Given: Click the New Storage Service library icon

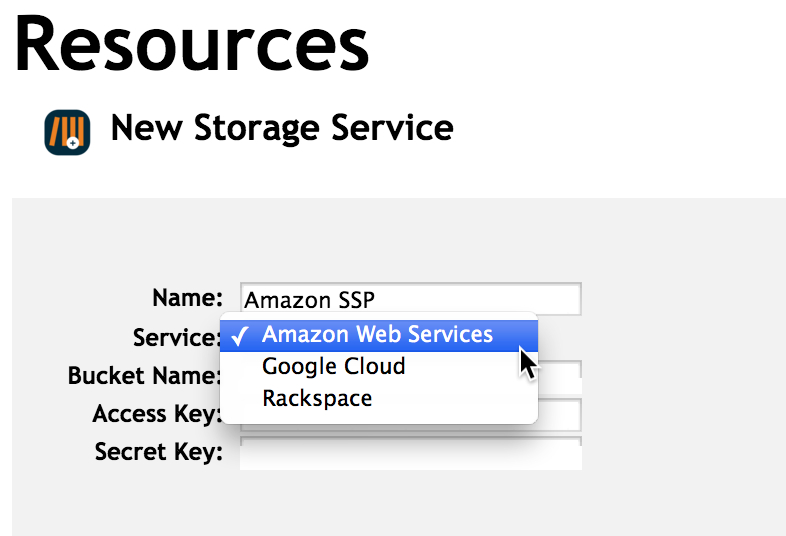Looking at the screenshot, I should pyautogui.click(x=67, y=132).
